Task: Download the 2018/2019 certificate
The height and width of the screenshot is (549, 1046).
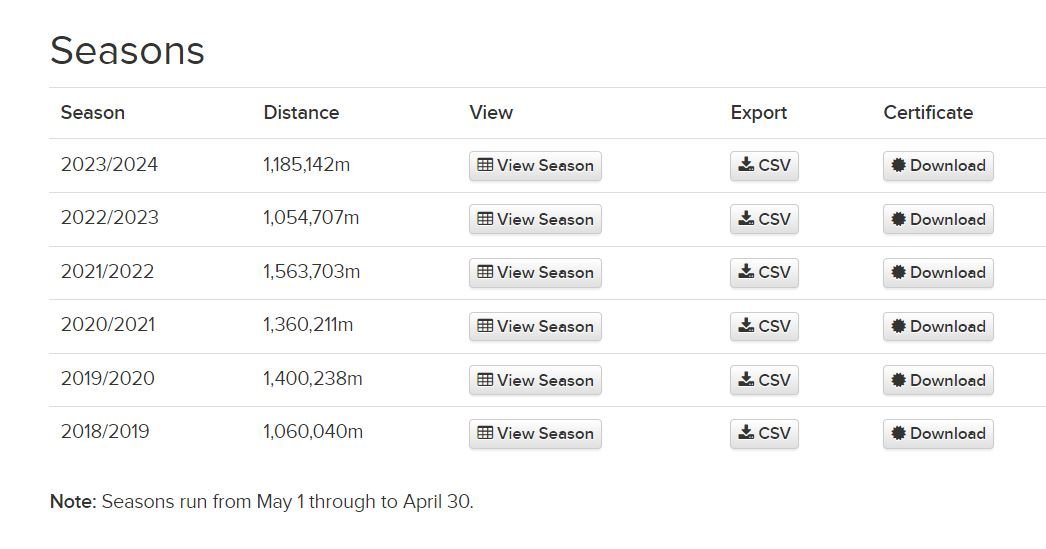Action: (938, 434)
